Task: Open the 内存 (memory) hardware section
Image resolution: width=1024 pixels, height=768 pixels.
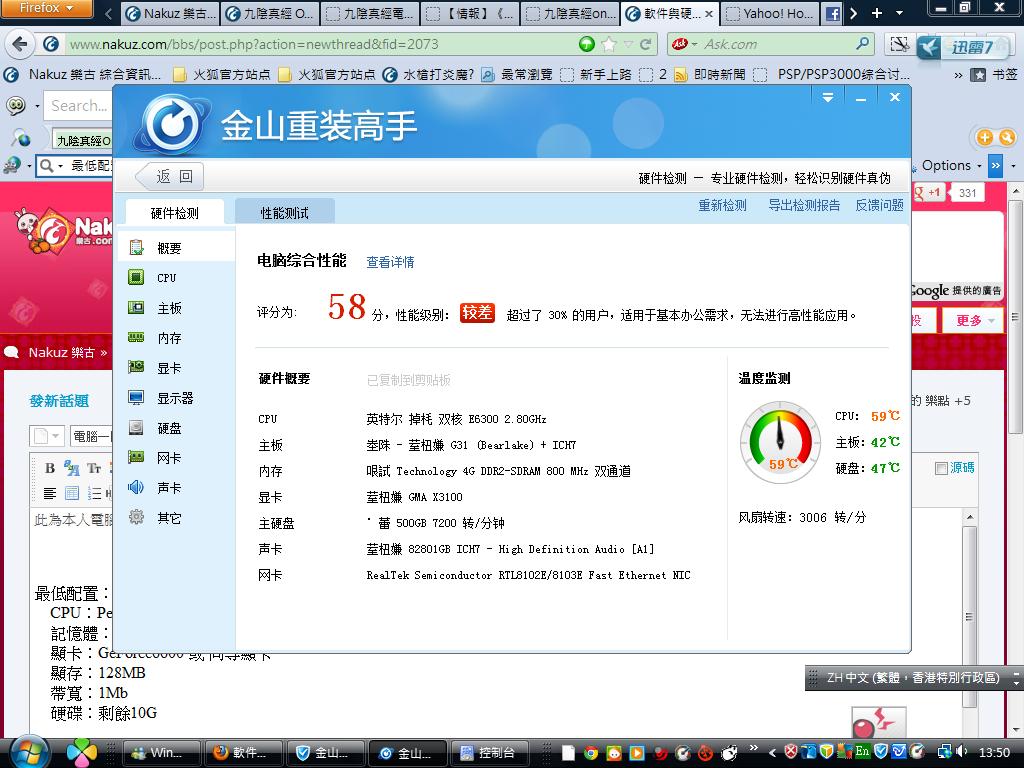Action: coord(168,338)
